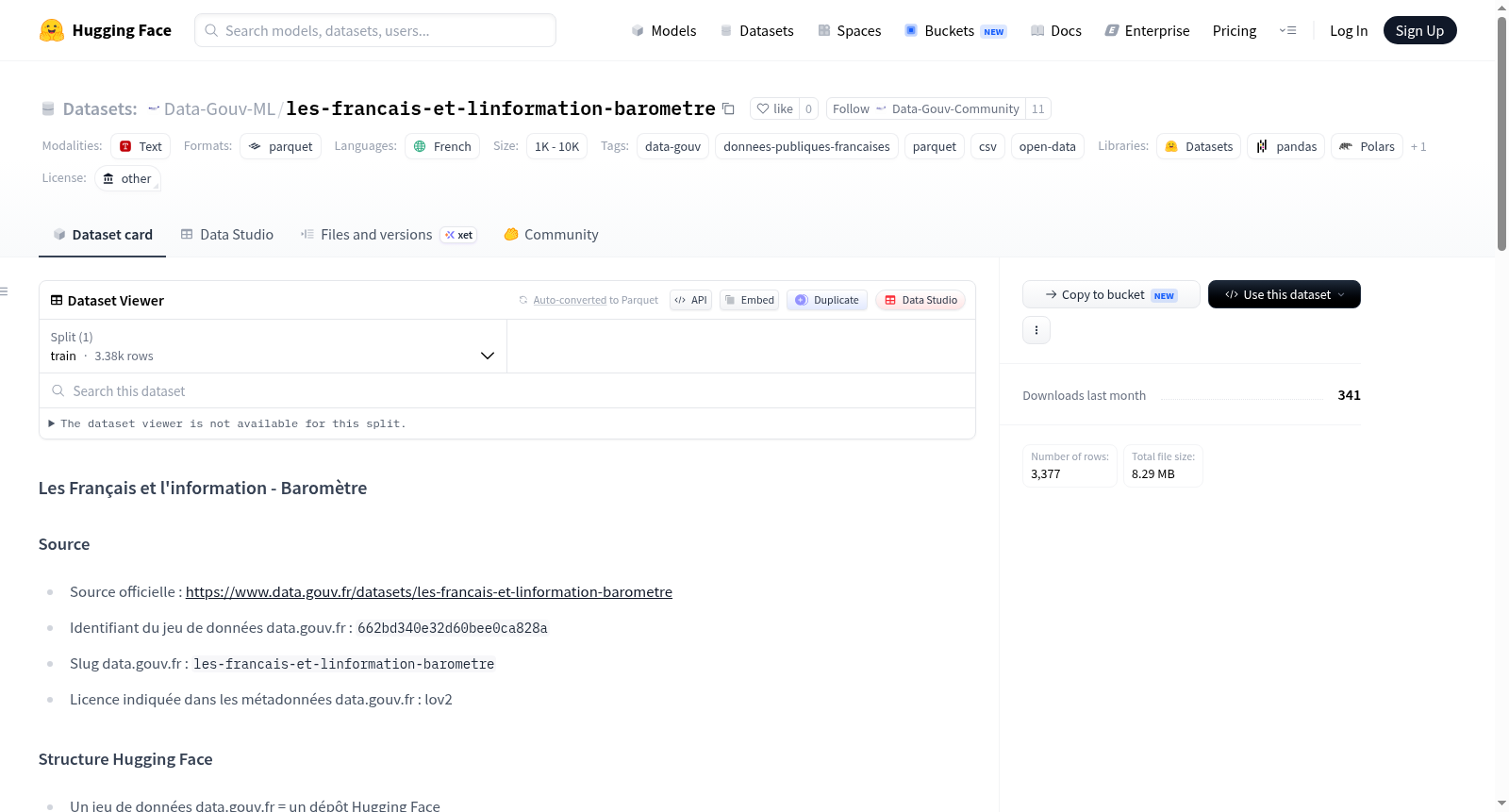The height and width of the screenshot is (812, 1509).
Task: Expand the dataset viewer unavailable message
Action: pyautogui.click(x=227, y=423)
